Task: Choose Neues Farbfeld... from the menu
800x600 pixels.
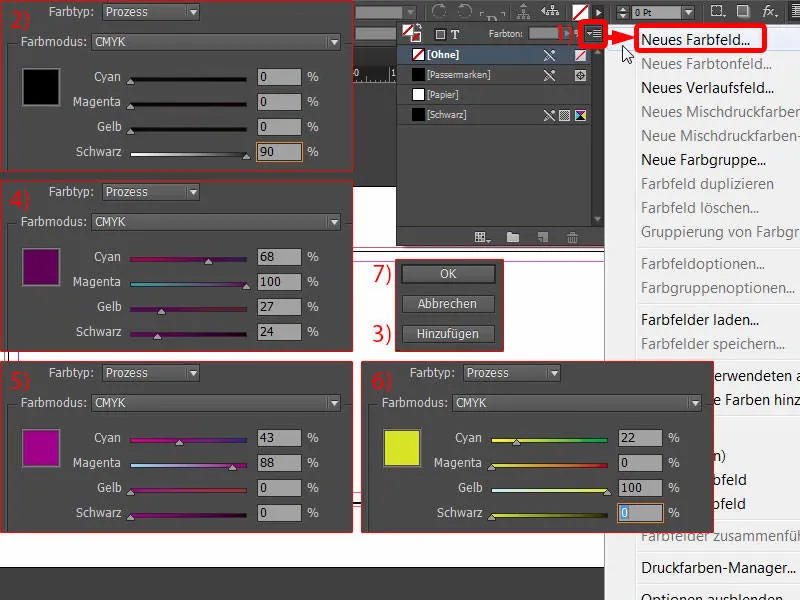Action: [695, 40]
